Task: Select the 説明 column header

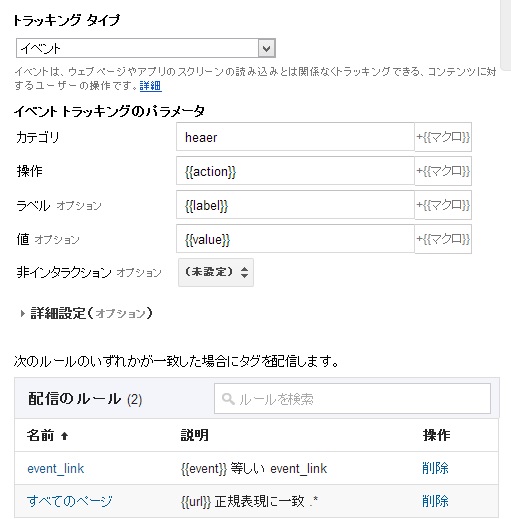Action: click(195, 435)
